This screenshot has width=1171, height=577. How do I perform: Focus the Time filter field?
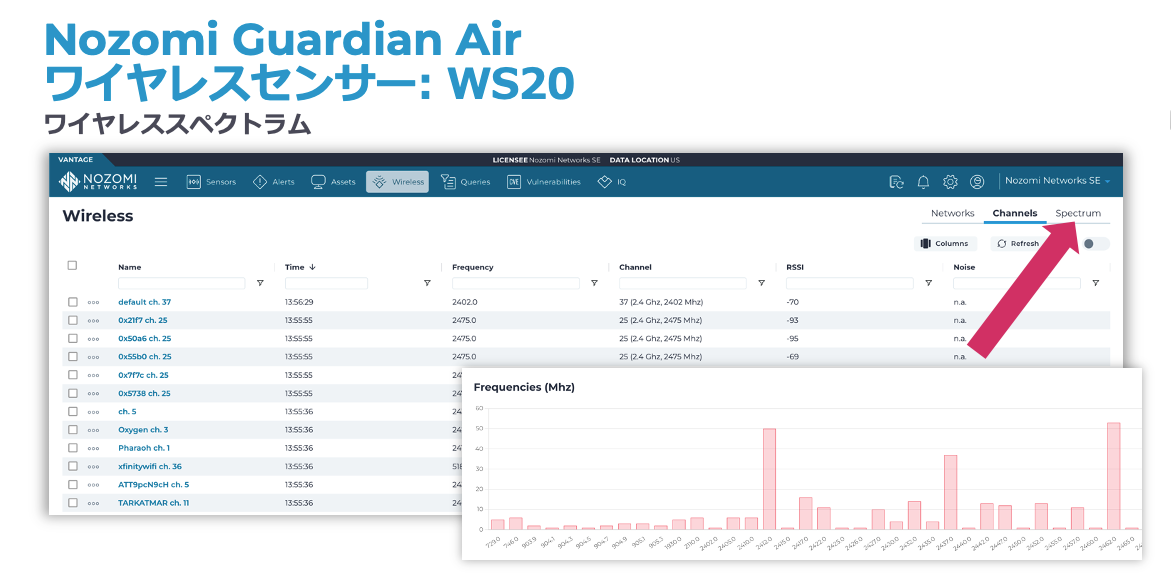click(326, 284)
